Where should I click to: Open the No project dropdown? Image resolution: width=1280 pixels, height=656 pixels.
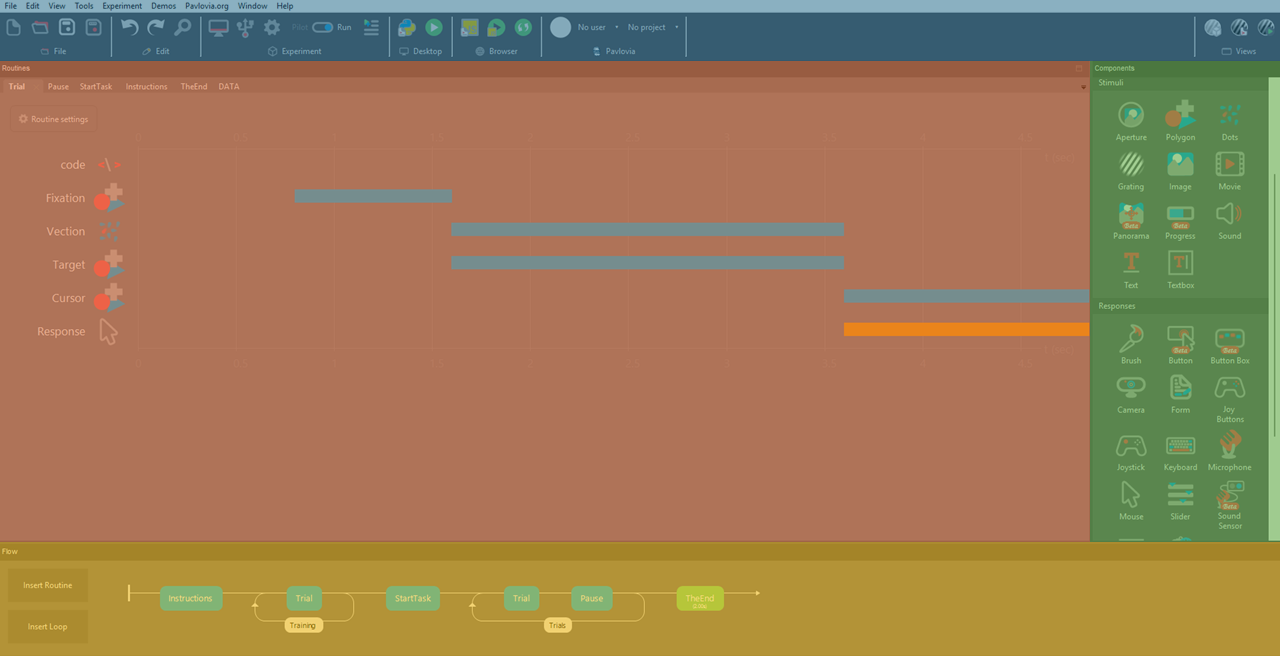point(653,27)
